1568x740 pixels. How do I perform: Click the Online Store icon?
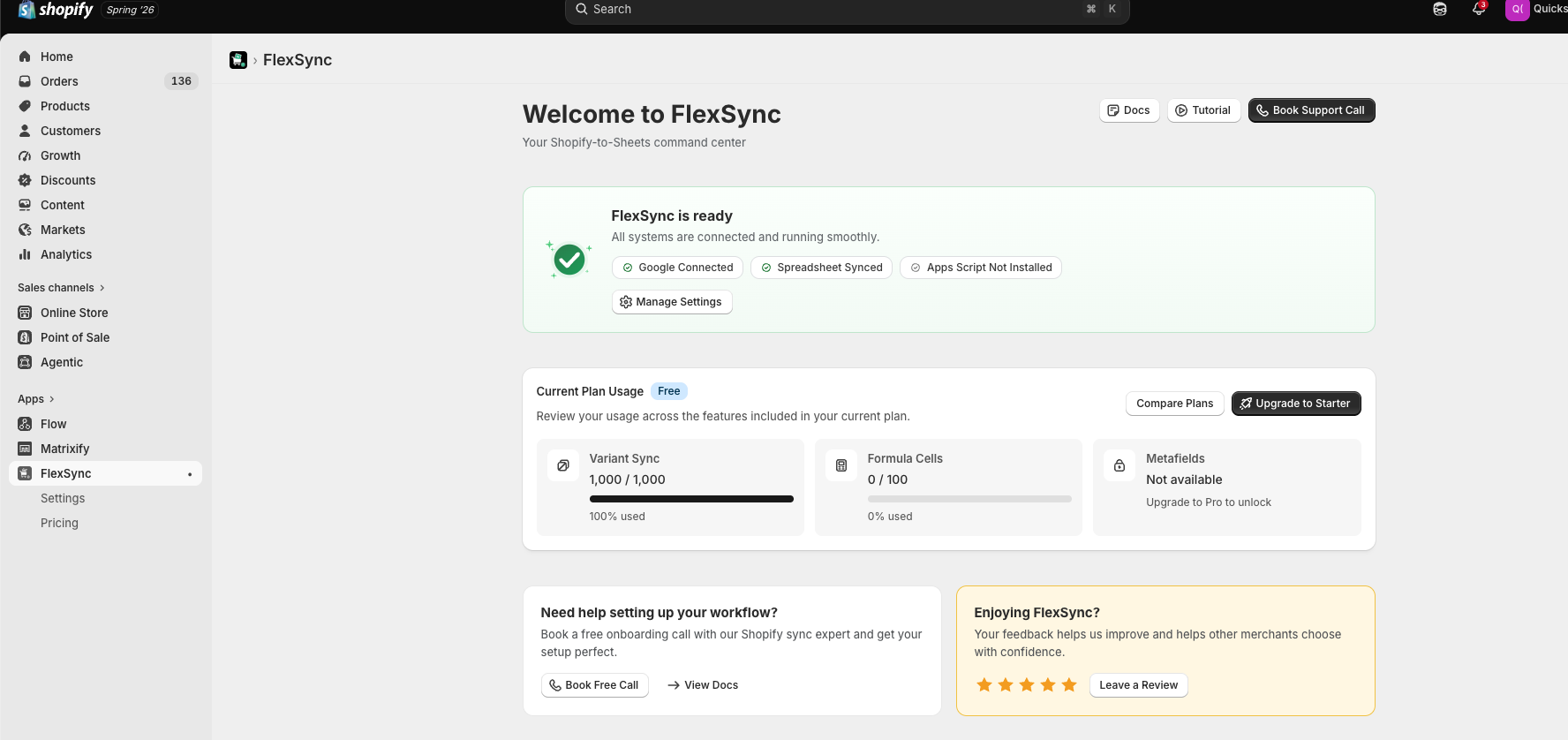(x=25, y=313)
